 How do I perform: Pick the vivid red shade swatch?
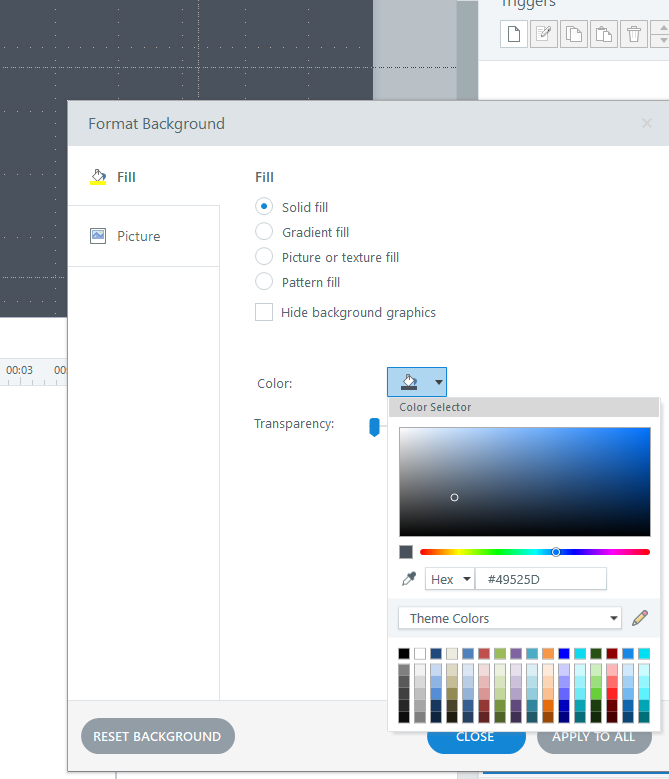pyautogui.click(x=611, y=694)
